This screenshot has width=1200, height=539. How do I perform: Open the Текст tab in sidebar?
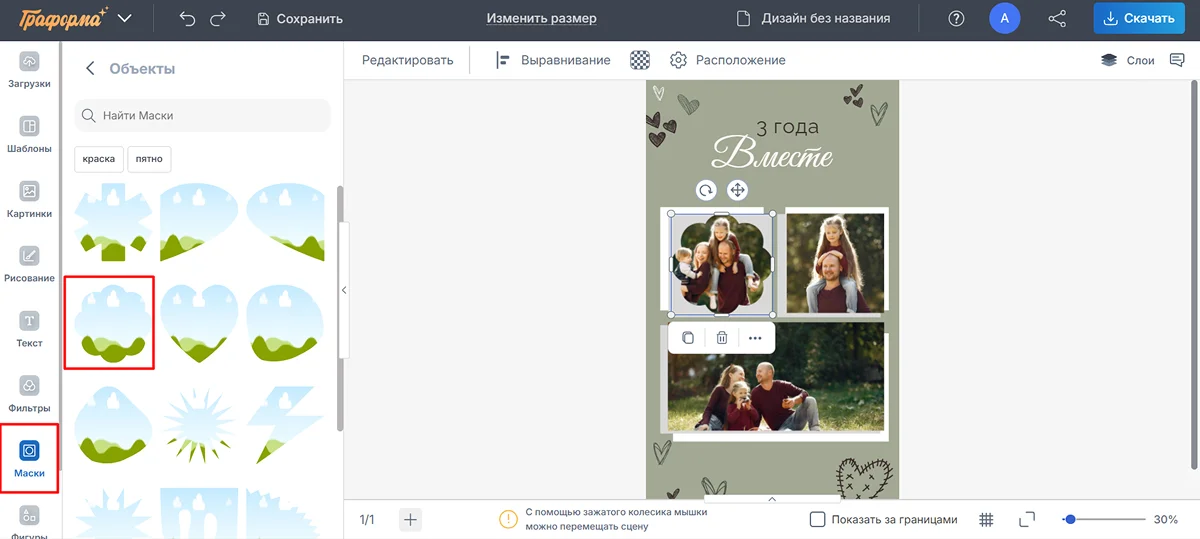pos(30,329)
